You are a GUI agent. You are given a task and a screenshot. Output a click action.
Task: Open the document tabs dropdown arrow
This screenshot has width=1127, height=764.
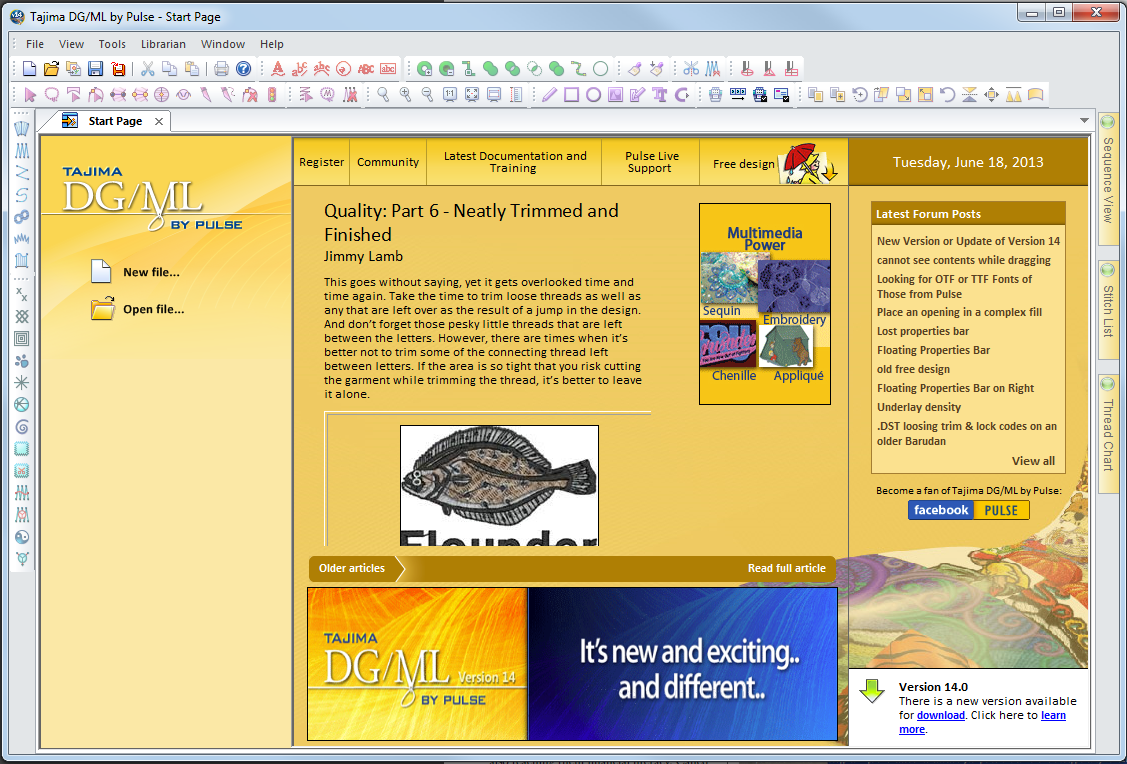point(1084,121)
